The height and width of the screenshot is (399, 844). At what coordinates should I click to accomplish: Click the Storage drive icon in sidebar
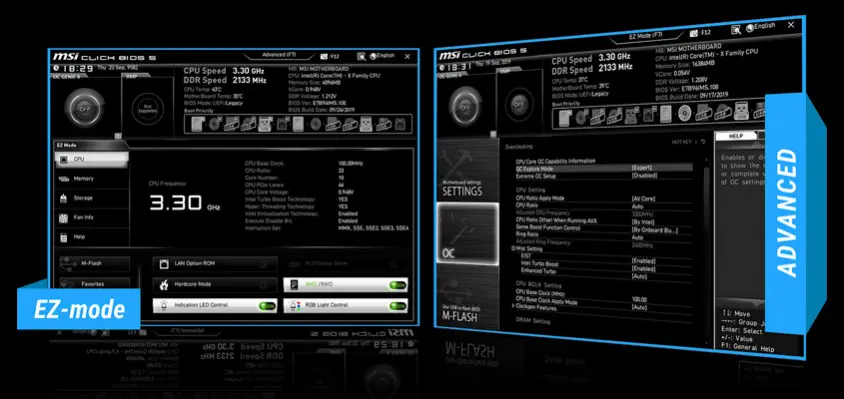(x=64, y=198)
